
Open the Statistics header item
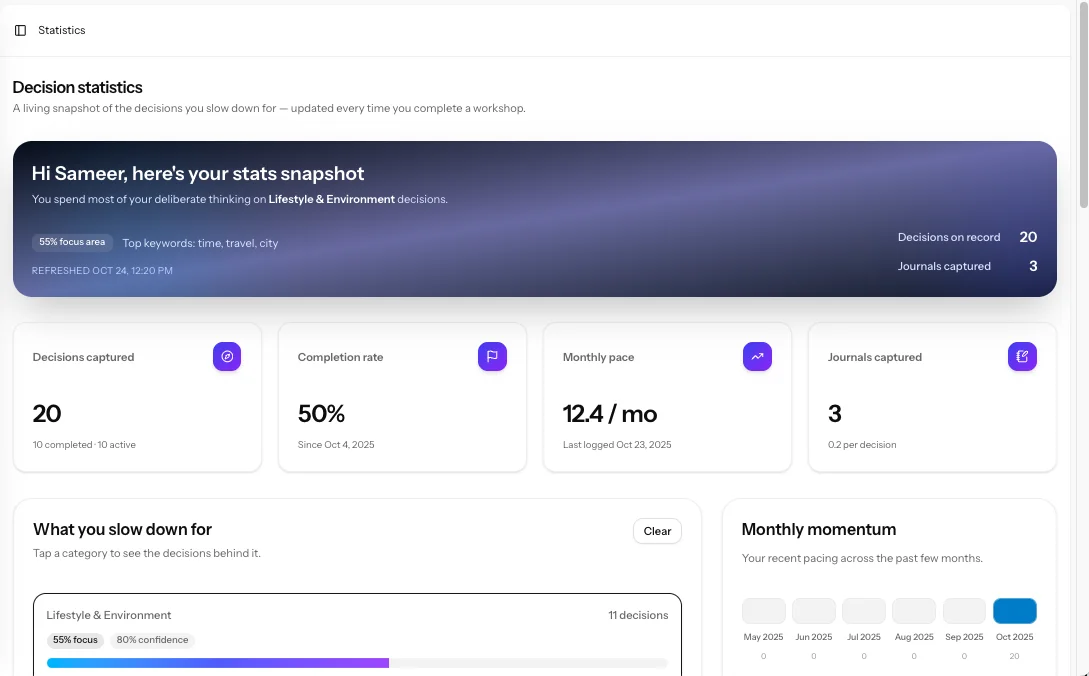pyautogui.click(x=61, y=30)
